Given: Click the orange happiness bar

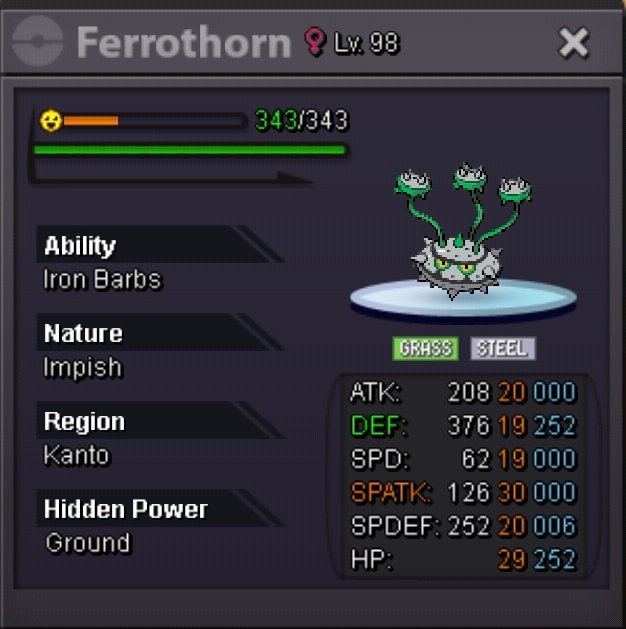Looking at the screenshot, I should (91, 121).
